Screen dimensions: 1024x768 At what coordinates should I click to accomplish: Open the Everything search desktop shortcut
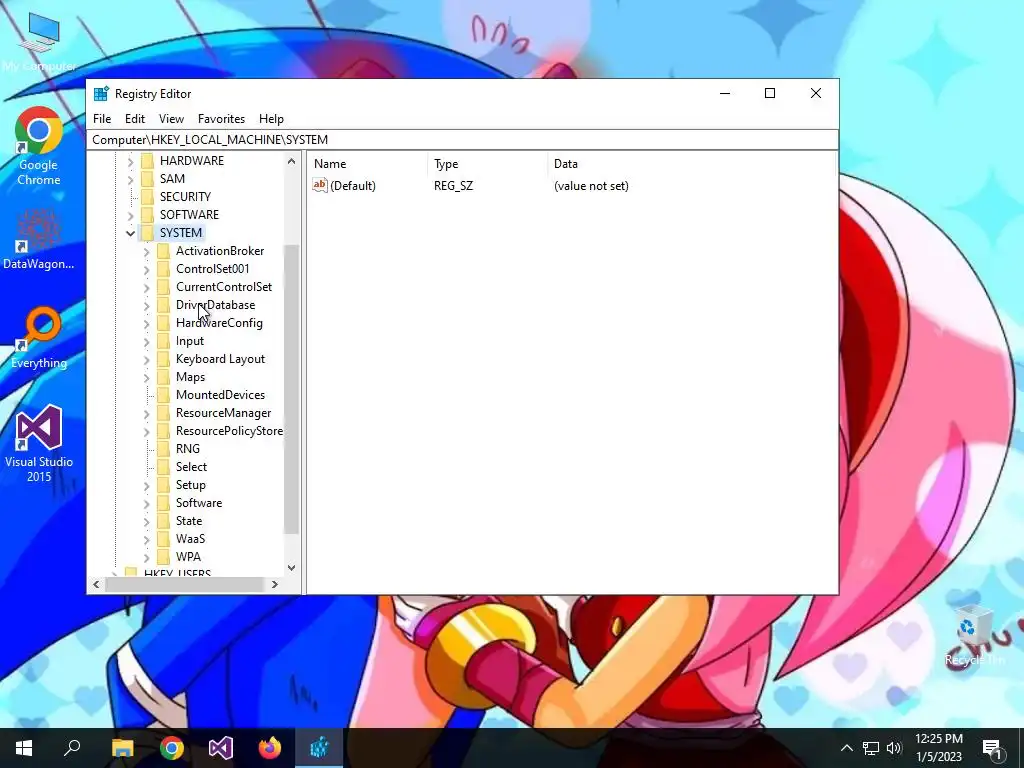point(39,338)
